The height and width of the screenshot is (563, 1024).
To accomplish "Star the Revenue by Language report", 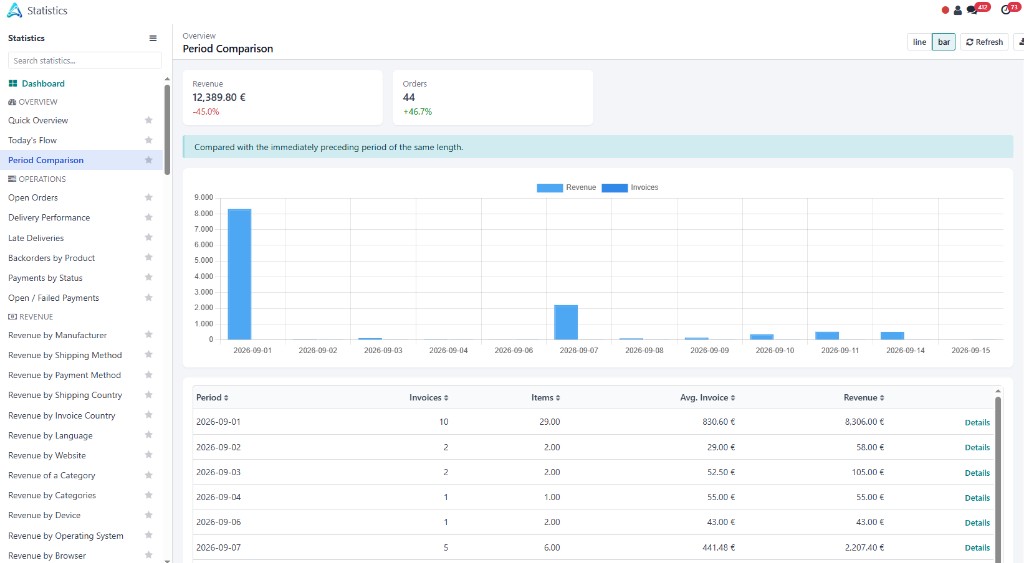I will click(x=148, y=435).
